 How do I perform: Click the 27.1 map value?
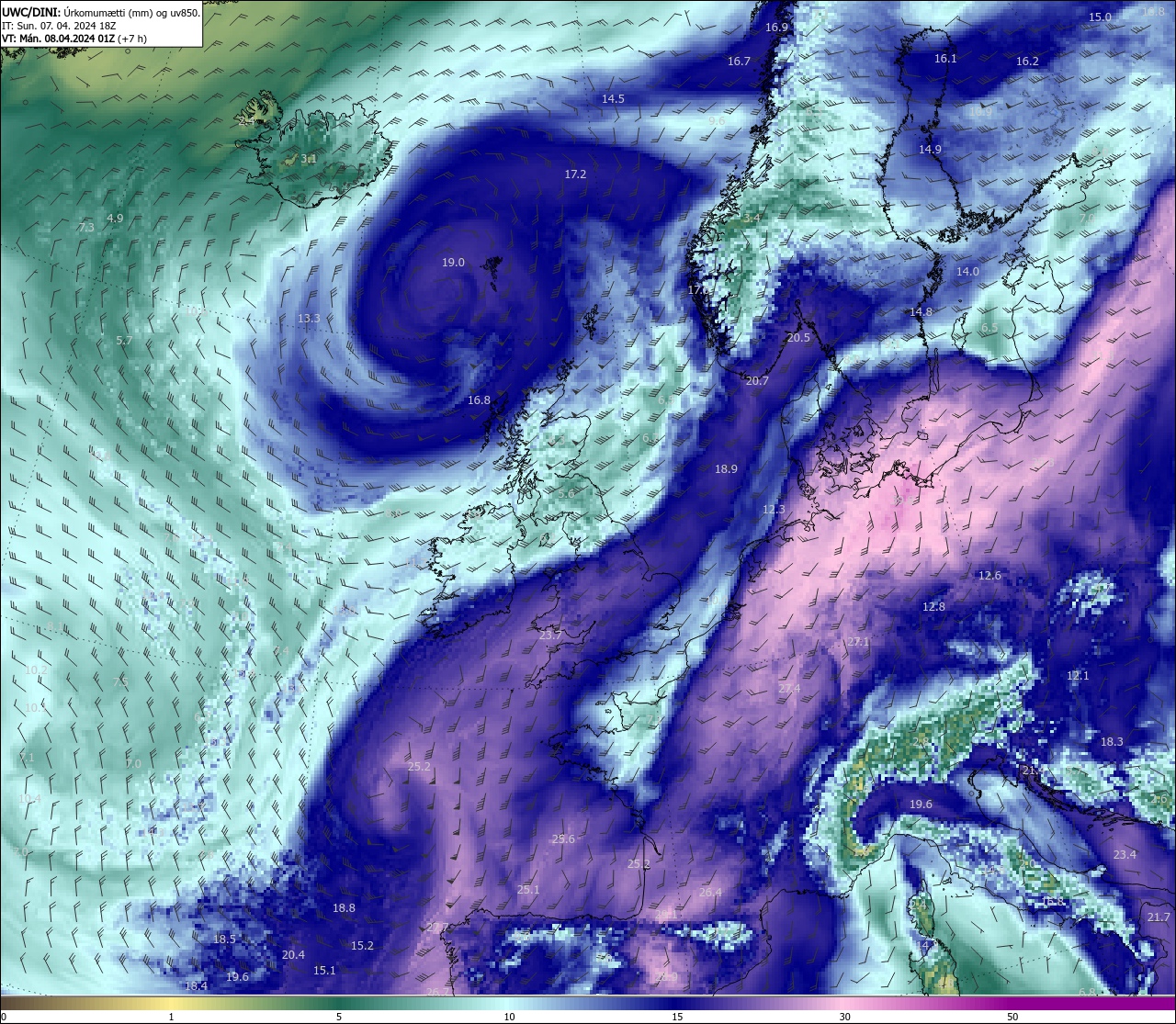coord(858,642)
